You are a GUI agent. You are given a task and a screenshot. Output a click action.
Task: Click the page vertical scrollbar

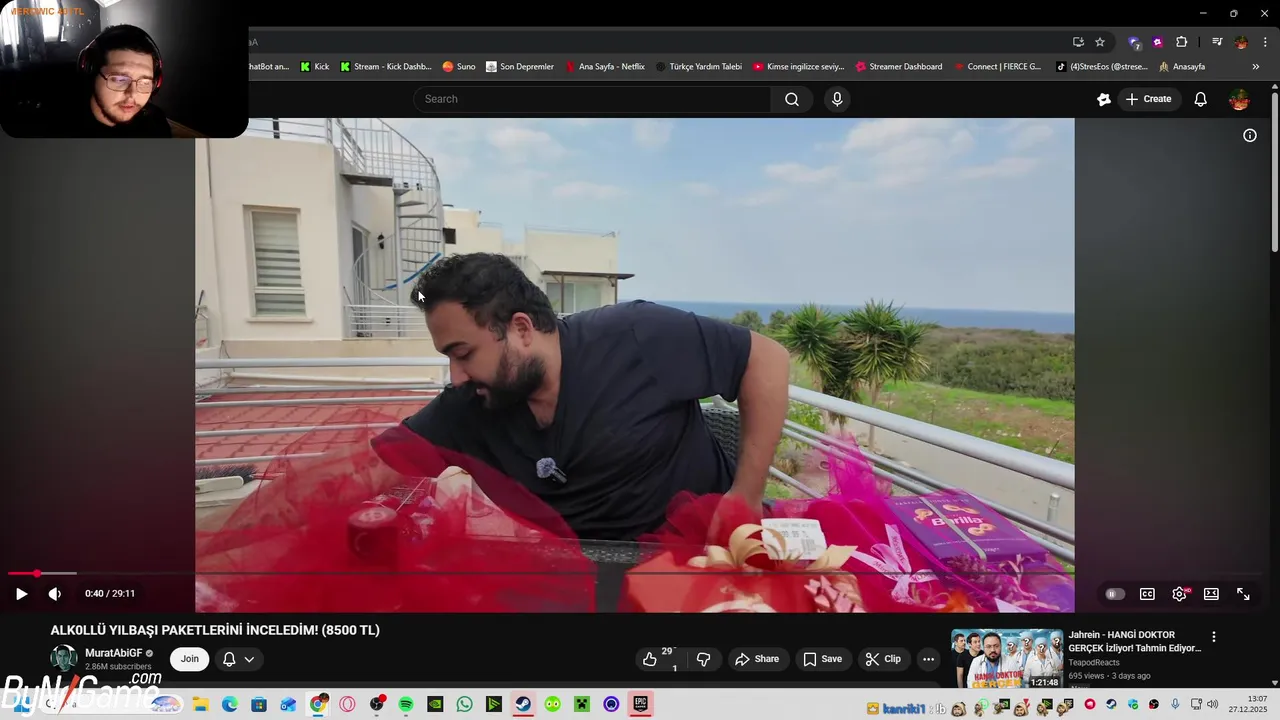click(1275, 170)
